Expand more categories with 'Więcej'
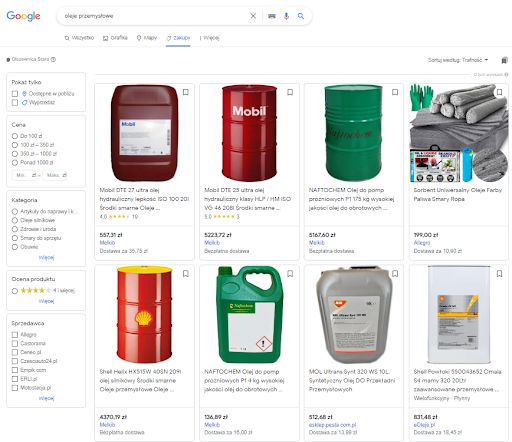This screenshot has width=512, height=442. tap(46, 257)
